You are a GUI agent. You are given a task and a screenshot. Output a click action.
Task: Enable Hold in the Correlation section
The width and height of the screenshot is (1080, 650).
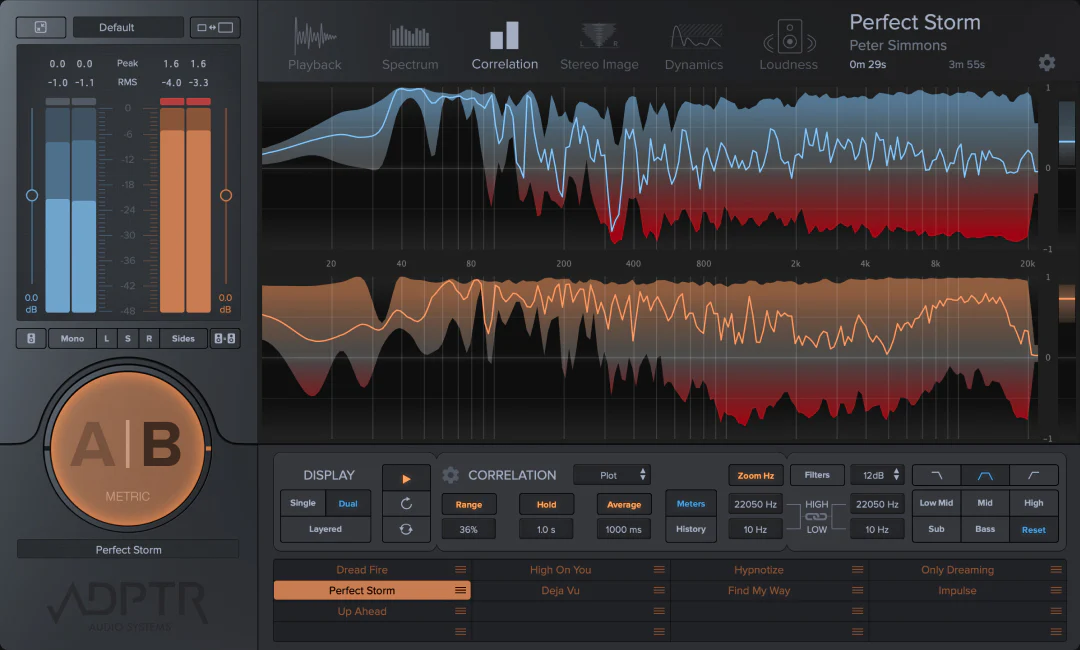pos(546,504)
